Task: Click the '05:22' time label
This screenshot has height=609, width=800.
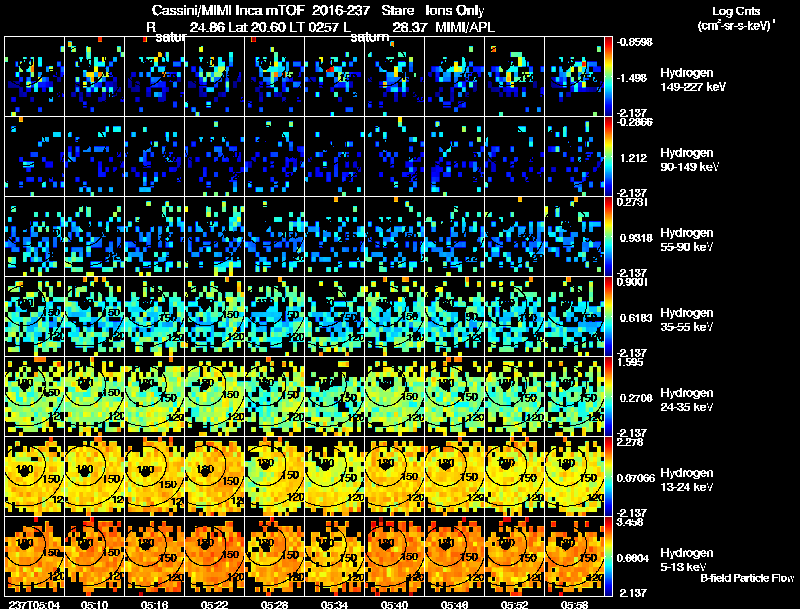Action: (x=214, y=604)
